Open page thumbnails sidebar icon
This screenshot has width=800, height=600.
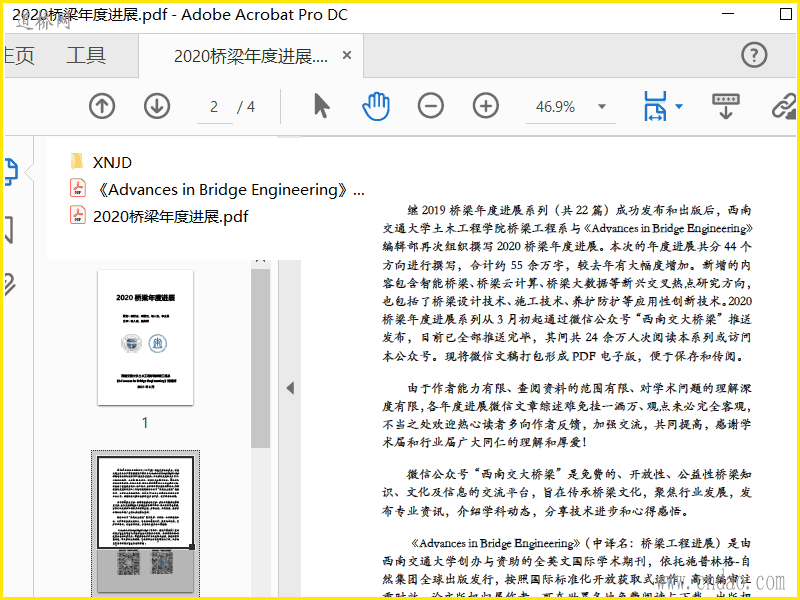(x=11, y=171)
